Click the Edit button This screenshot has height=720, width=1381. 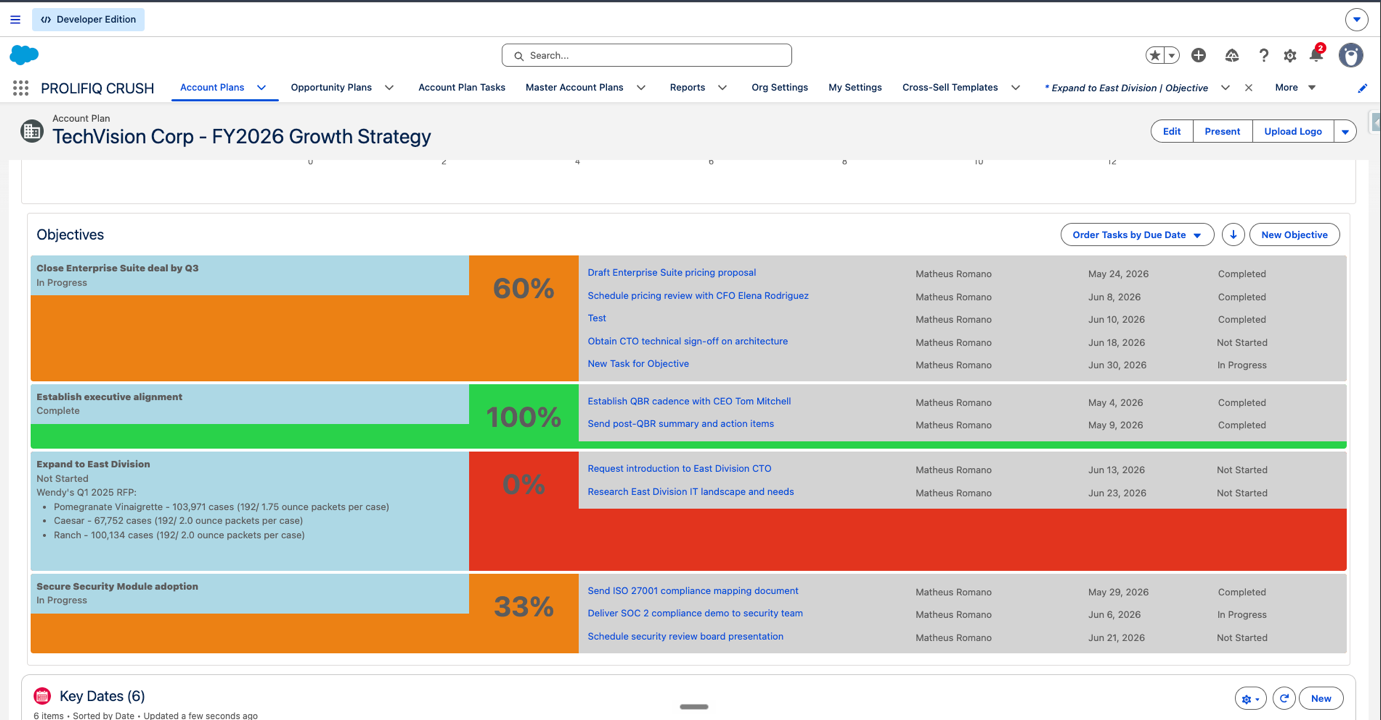(1172, 131)
